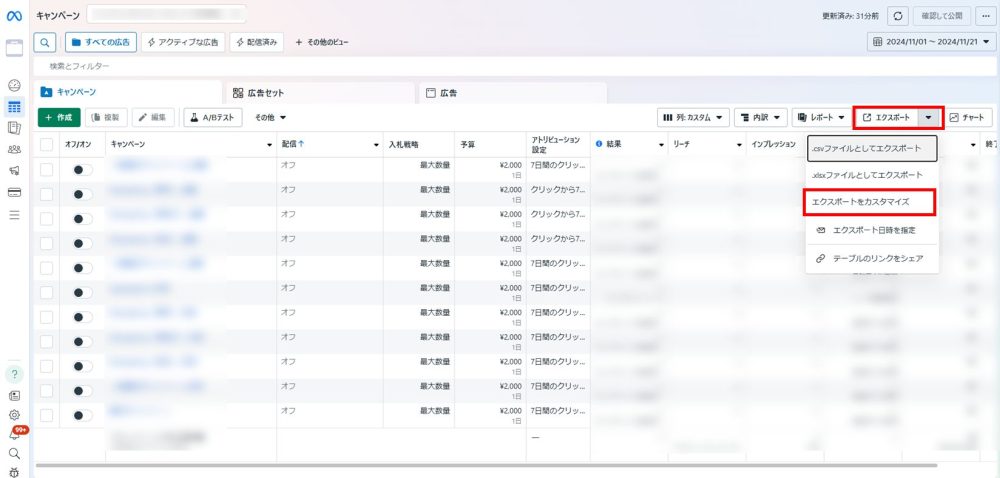Select .xlsxファイルとしてエクスポート

872,175
